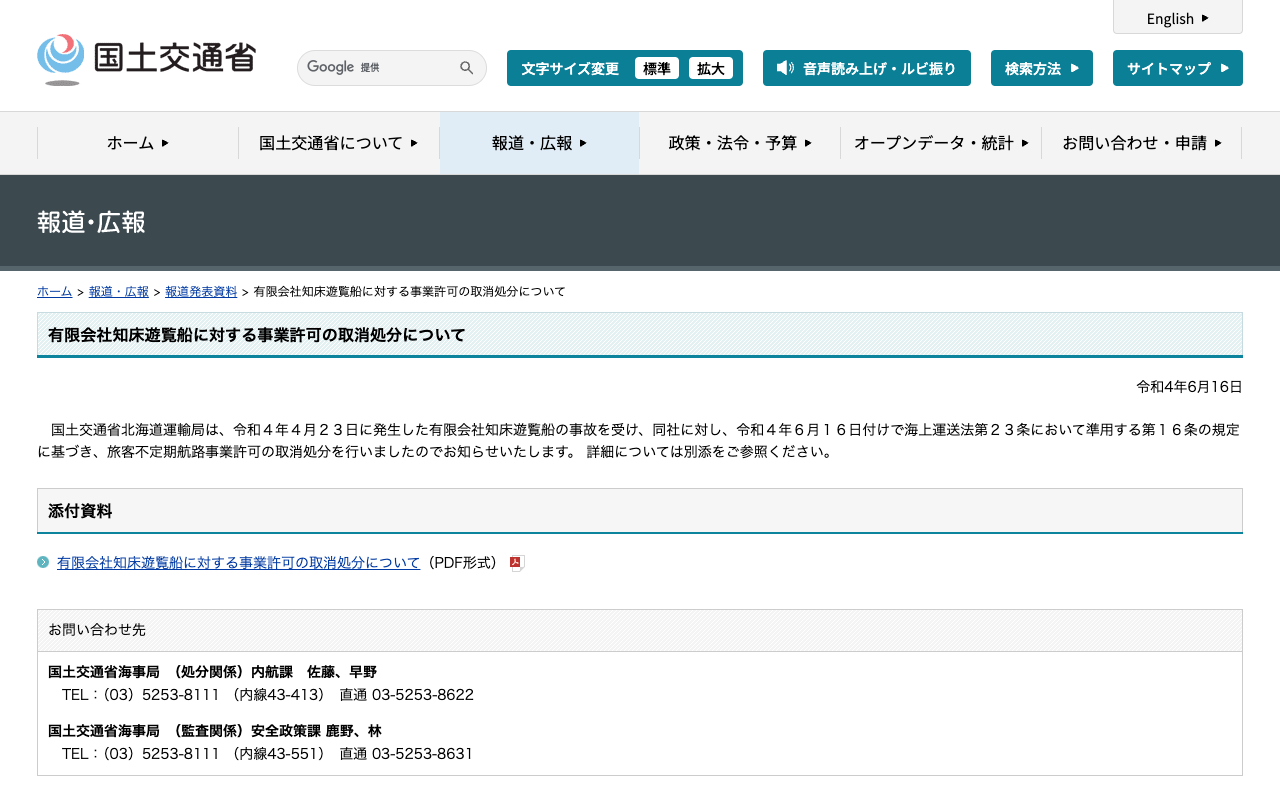Open the 報道・広報 navigation tab
This screenshot has width=1280, height=800.
(x=540, y=143)
